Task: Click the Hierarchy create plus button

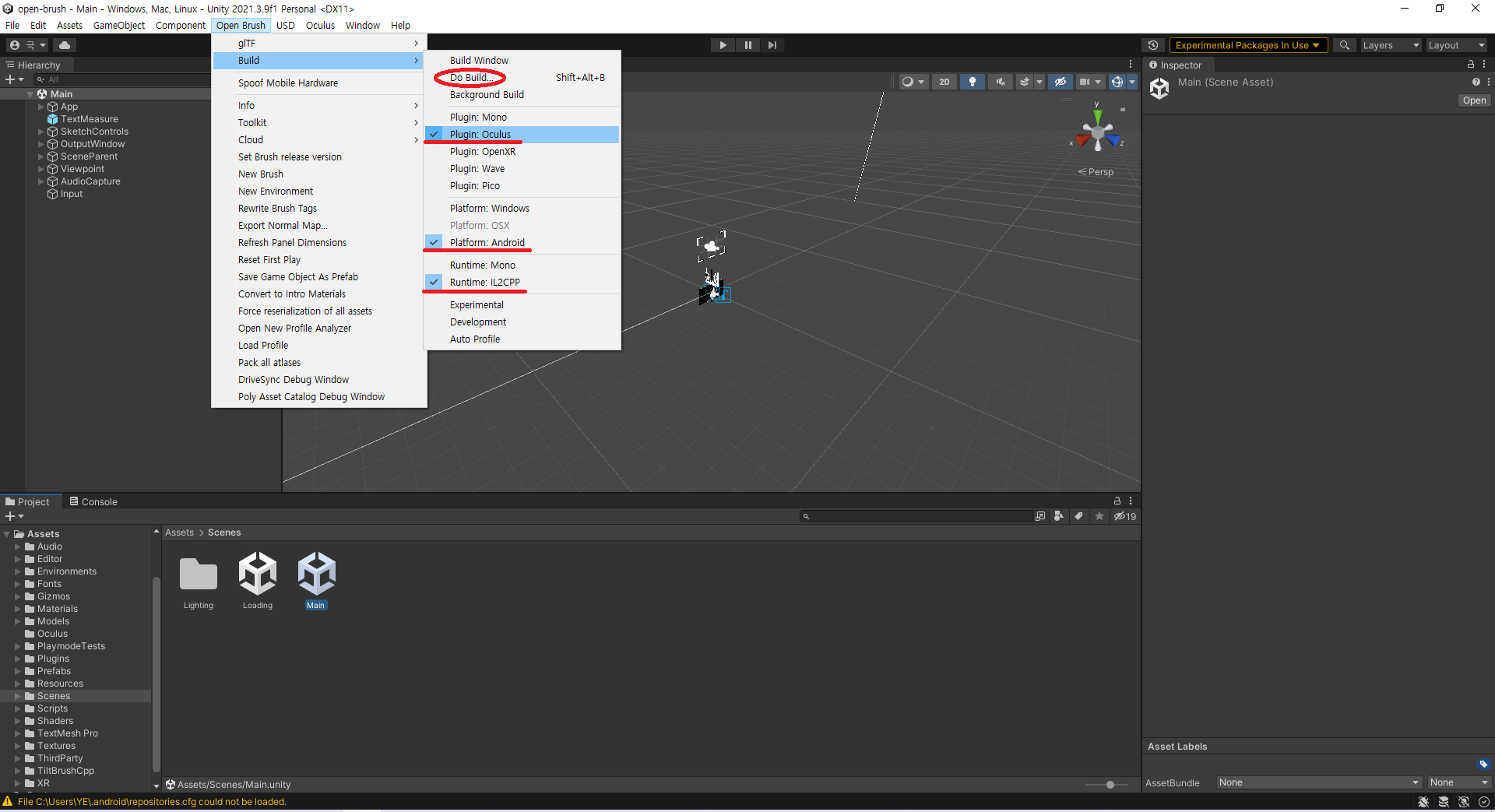Action: pos(14,79)
